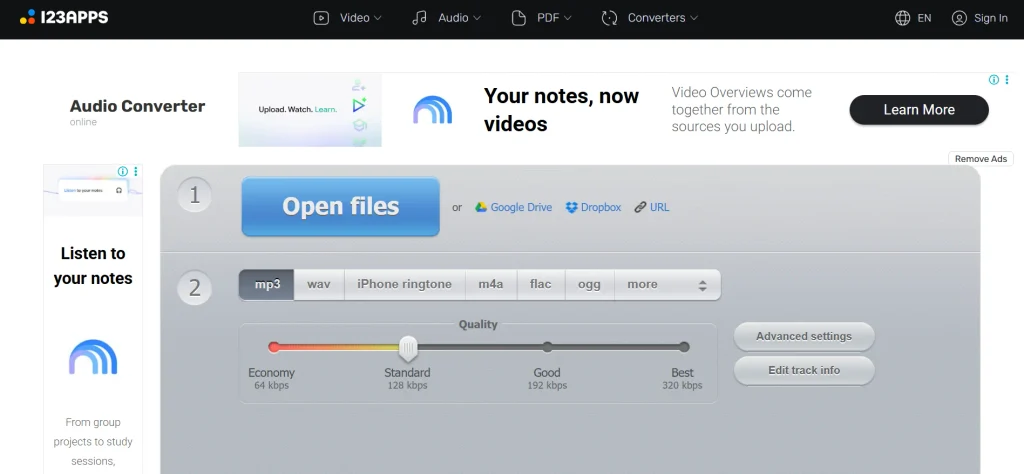Image resolution: width=1024 pixels, height=474 pixels.
Task: Expand the Converters dropdown menu
Action: pos(694,18)
